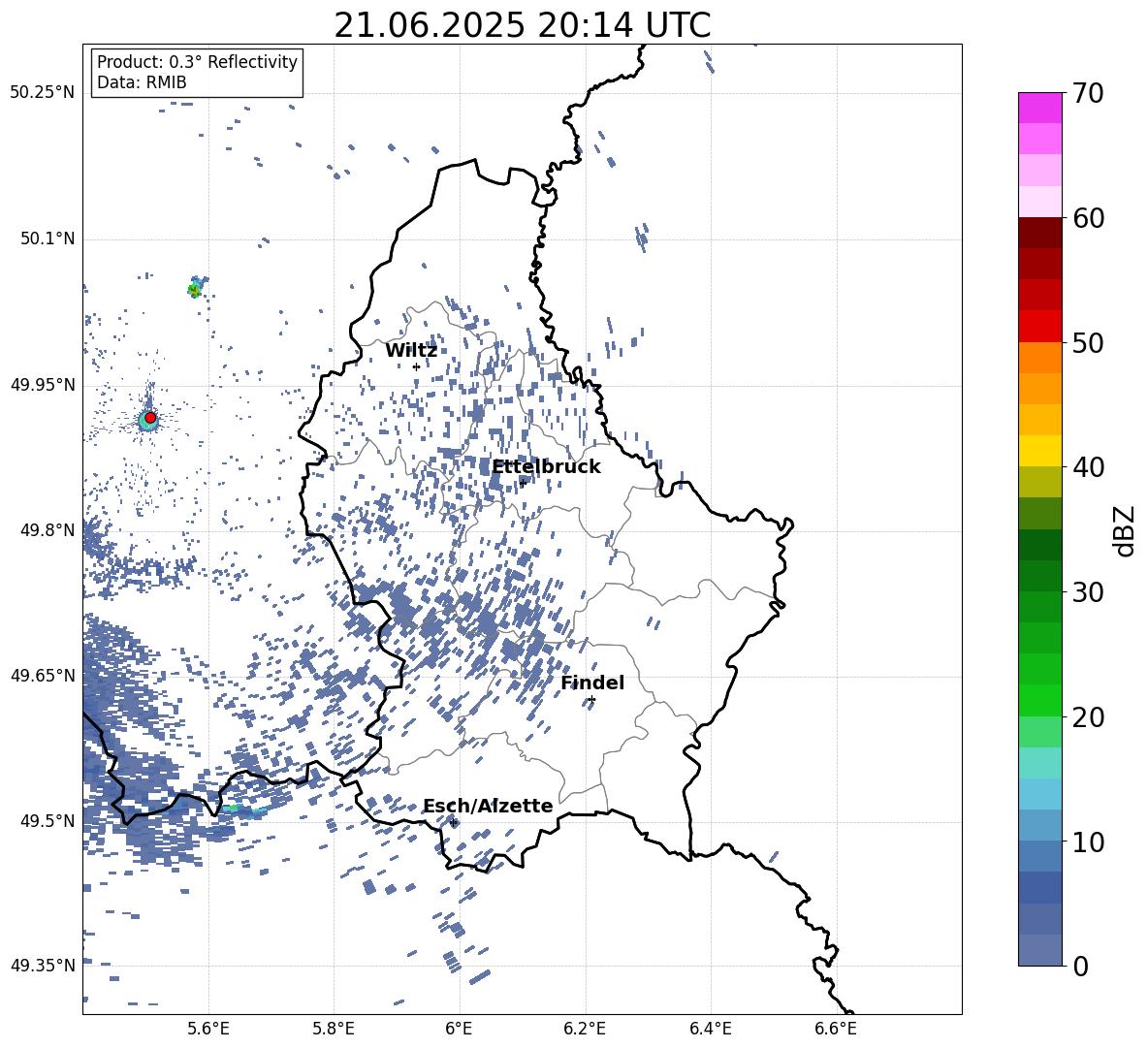Click the Wiltz station cross marker
The height and width of the screenshot is (1048, 1148).
click(x=417, y=366)
